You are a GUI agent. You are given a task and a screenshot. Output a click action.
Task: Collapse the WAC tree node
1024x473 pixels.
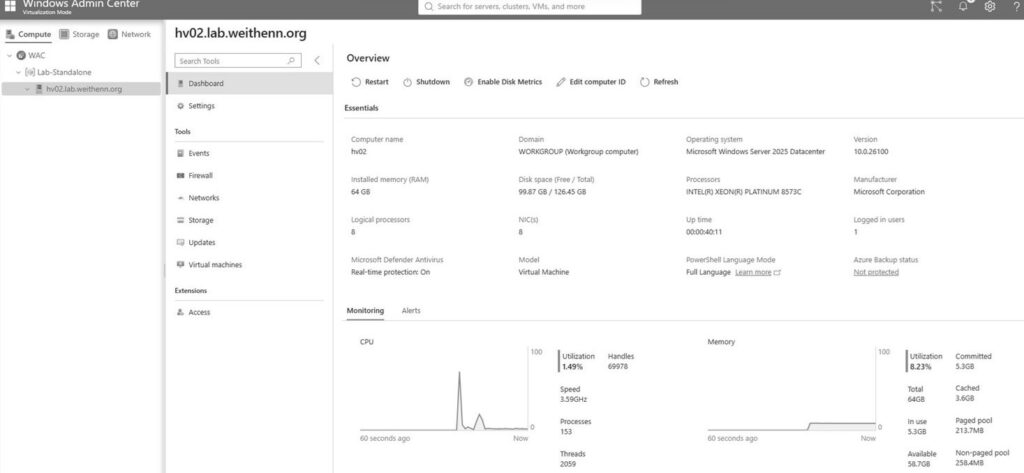tap(10, 56)
